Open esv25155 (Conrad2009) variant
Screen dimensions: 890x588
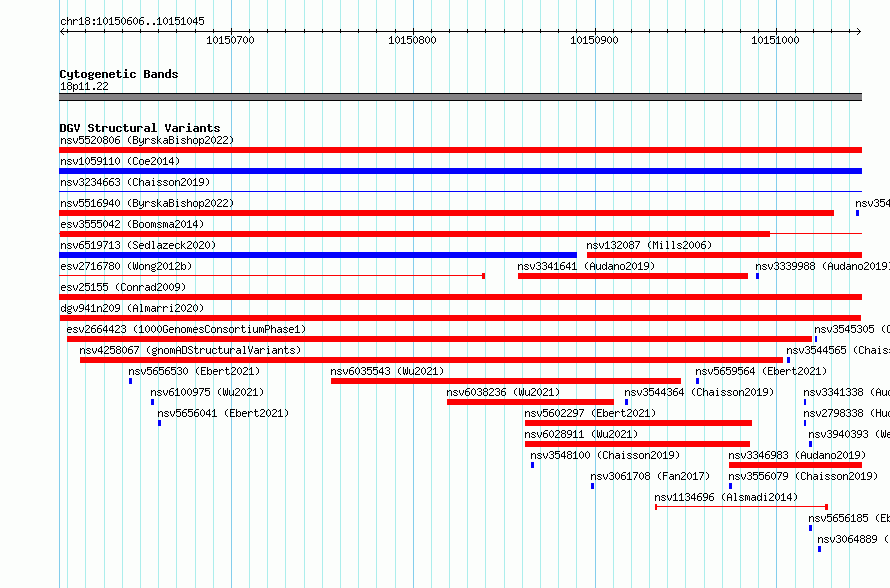point(123,287)
